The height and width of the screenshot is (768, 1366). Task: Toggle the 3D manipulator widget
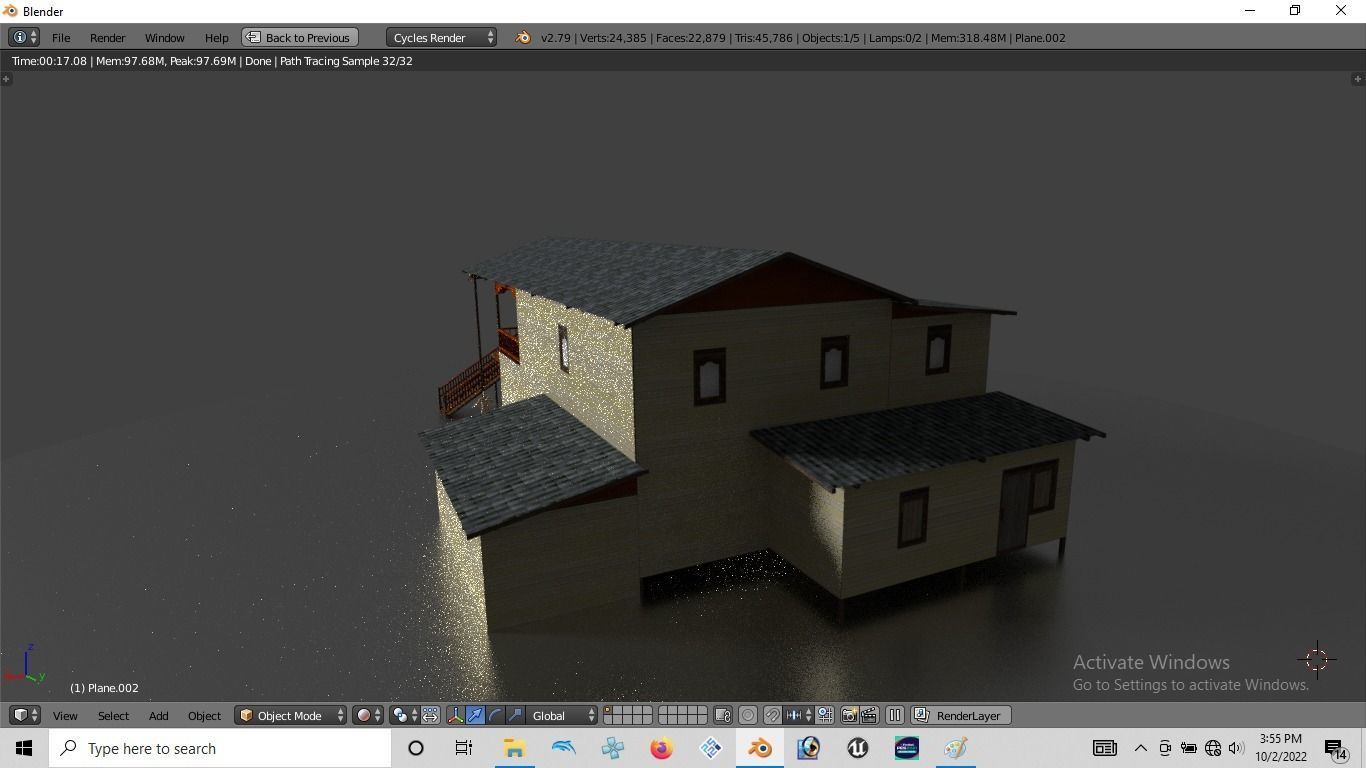pos(456,715)
